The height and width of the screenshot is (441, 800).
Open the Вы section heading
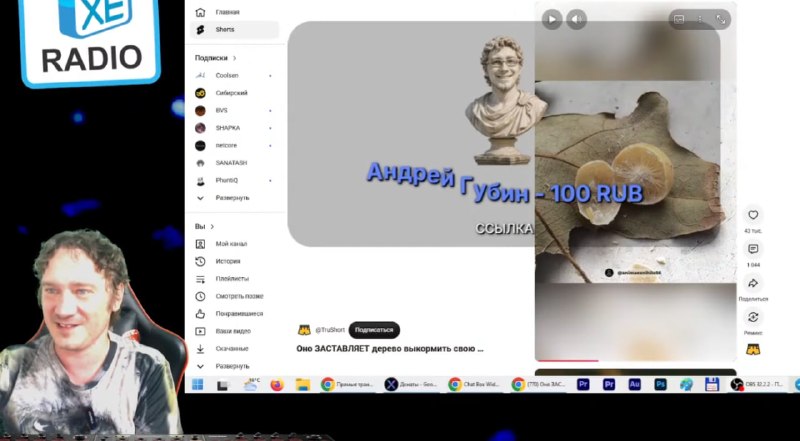[204, 227]
